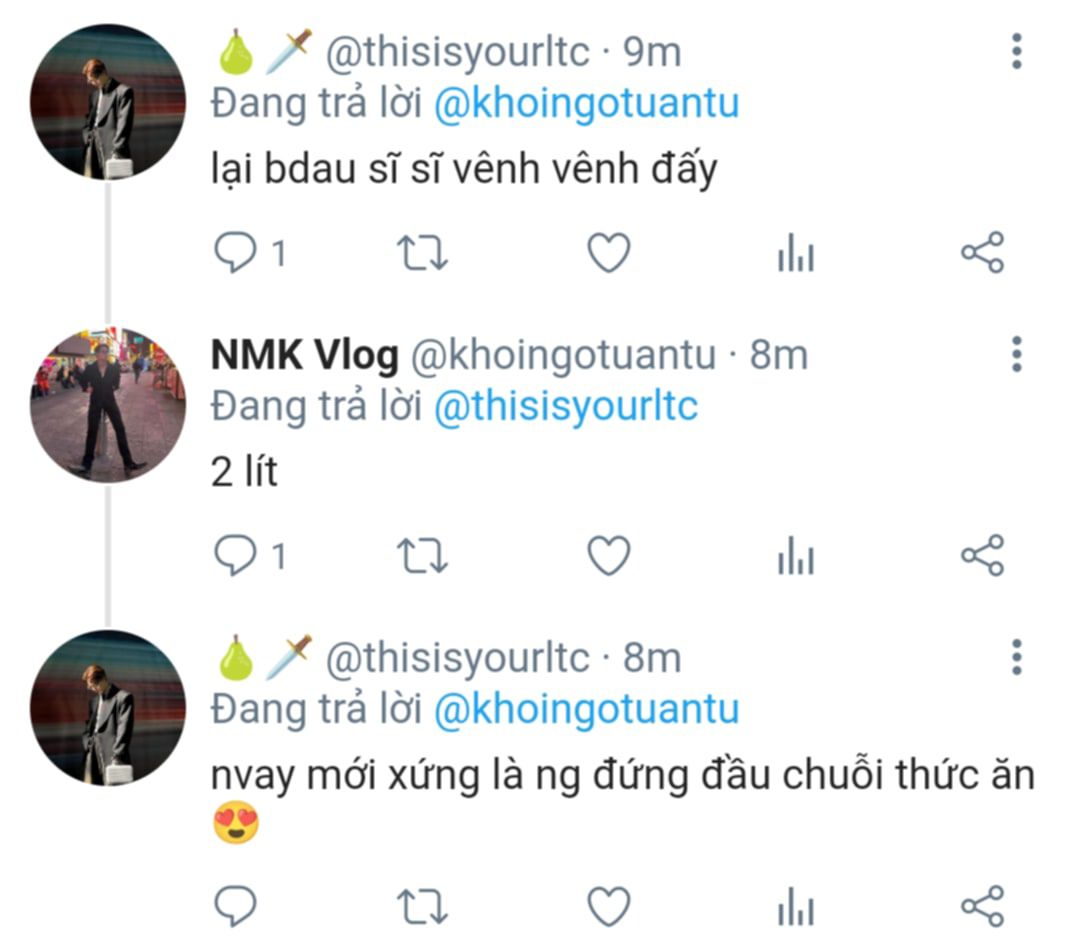Reply to the "lại bdau sĩ sĩ" tweet

pyautogui.click(x=236, y=253)
